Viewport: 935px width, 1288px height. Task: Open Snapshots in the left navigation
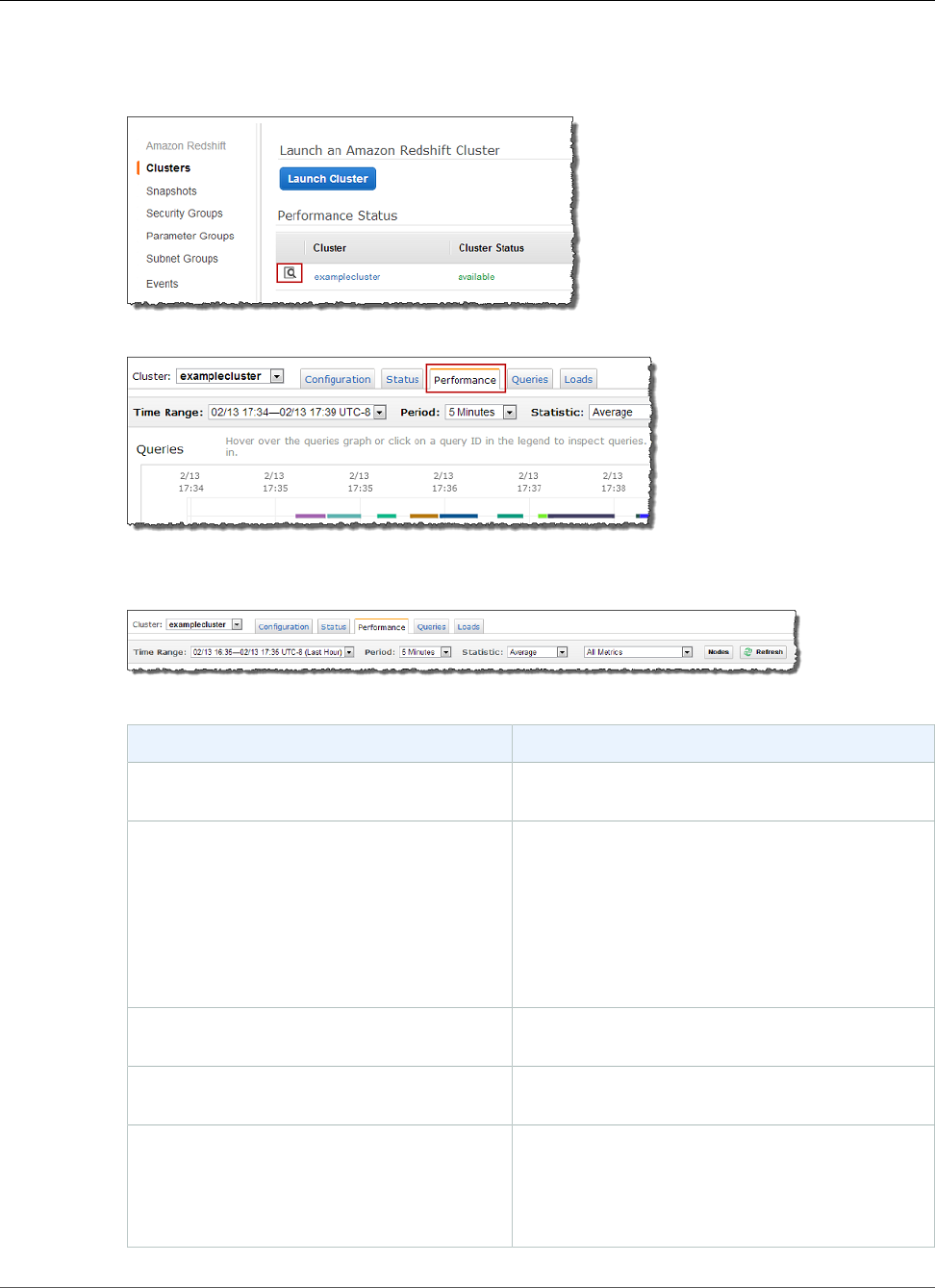pyautogui.click(x=171, y=191)
